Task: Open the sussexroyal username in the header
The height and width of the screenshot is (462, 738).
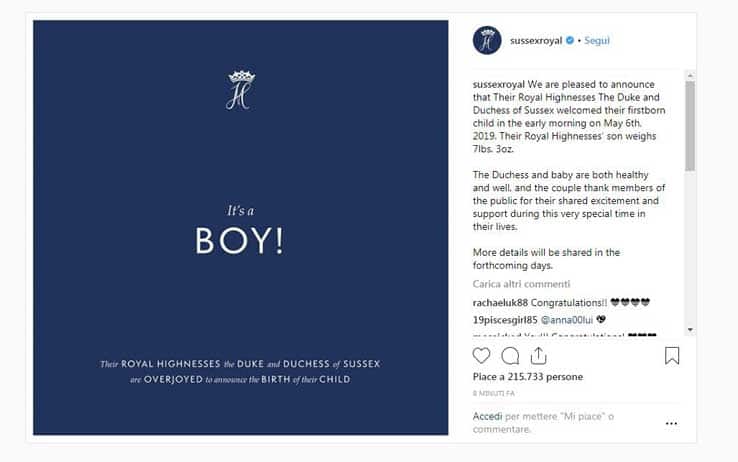Action: pos(536,40)
